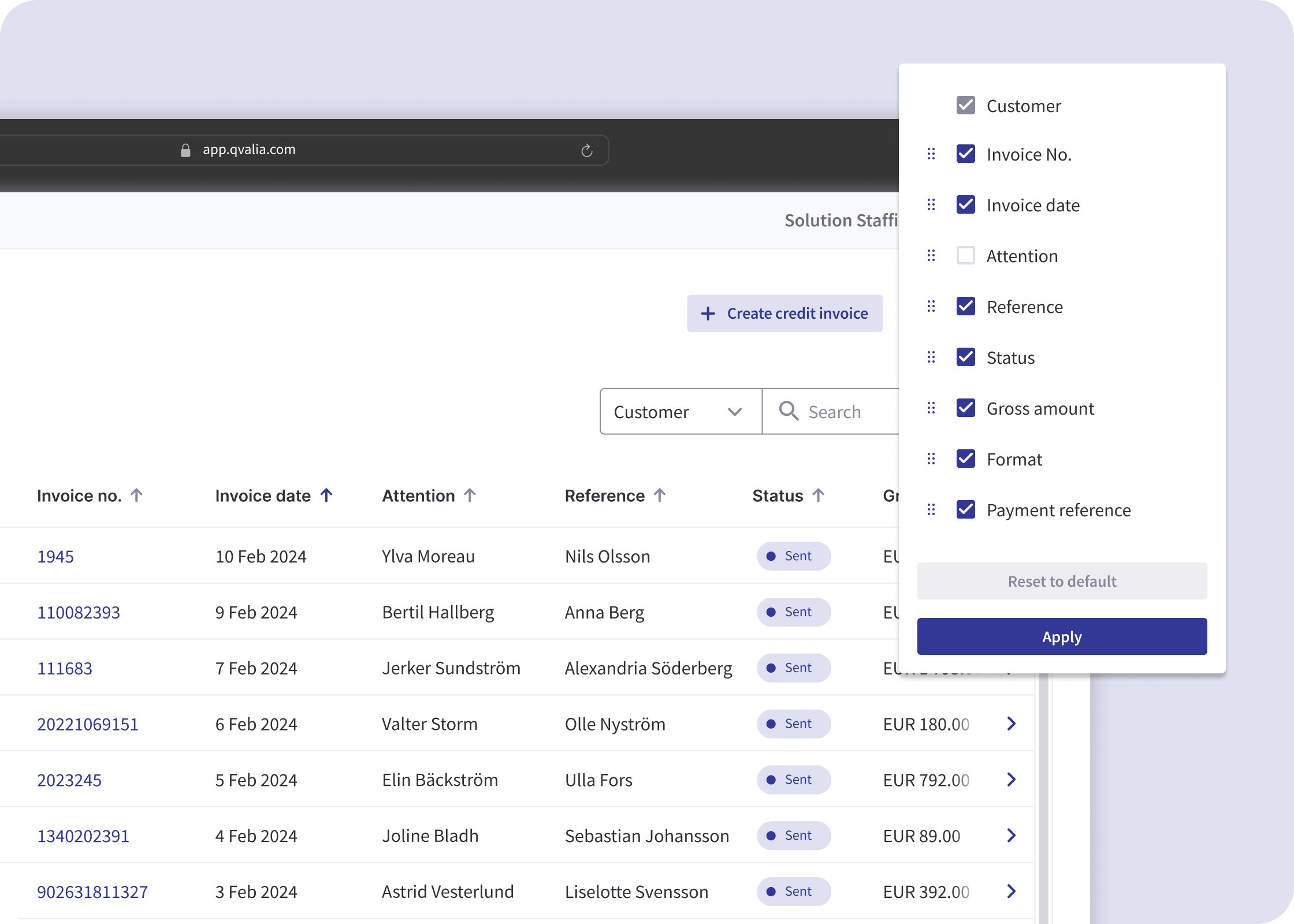Screen dimensions: 1294x924
Task: Open the Customer filter dropdown
Action: point(681,411)
